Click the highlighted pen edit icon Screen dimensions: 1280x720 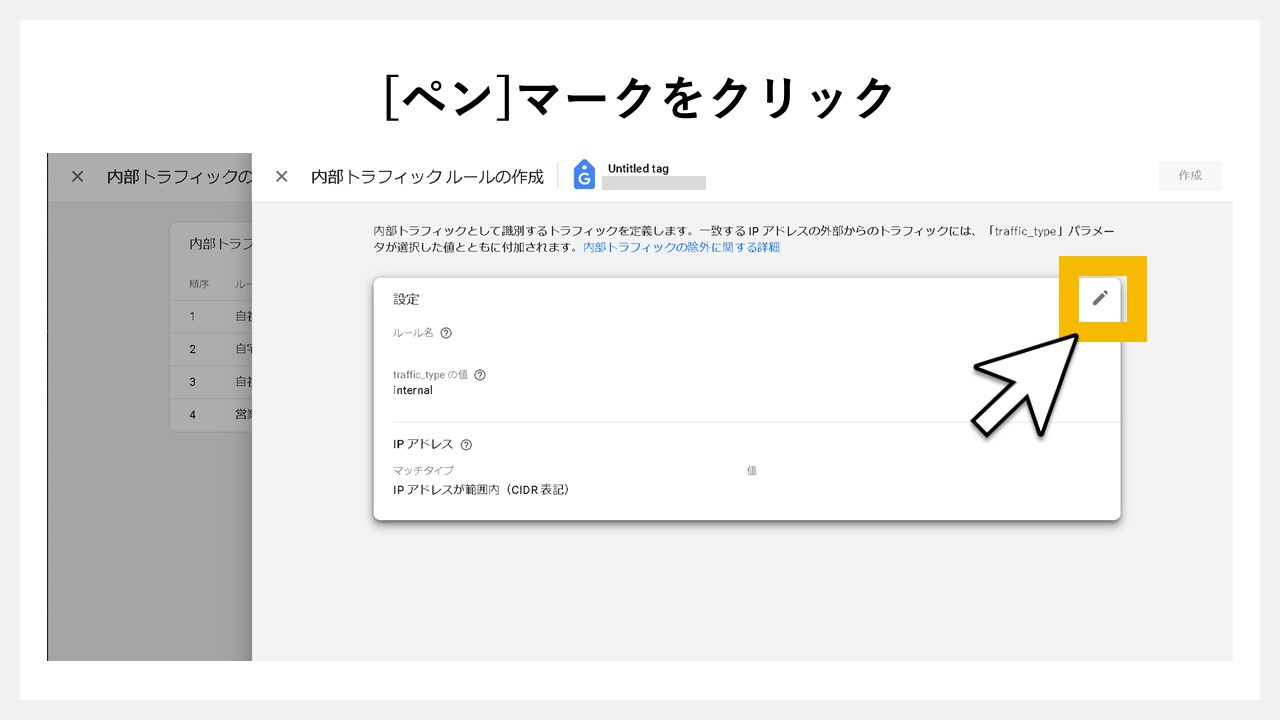tap(1100, 299)
